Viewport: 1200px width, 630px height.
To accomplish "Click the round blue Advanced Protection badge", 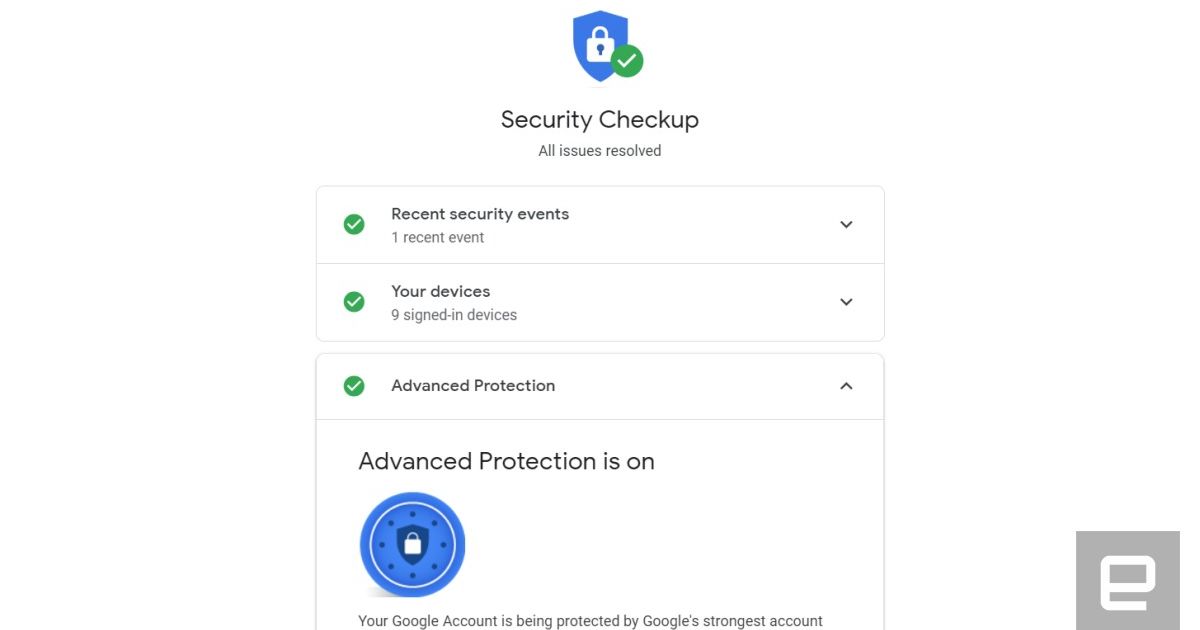I will point(412,544).
